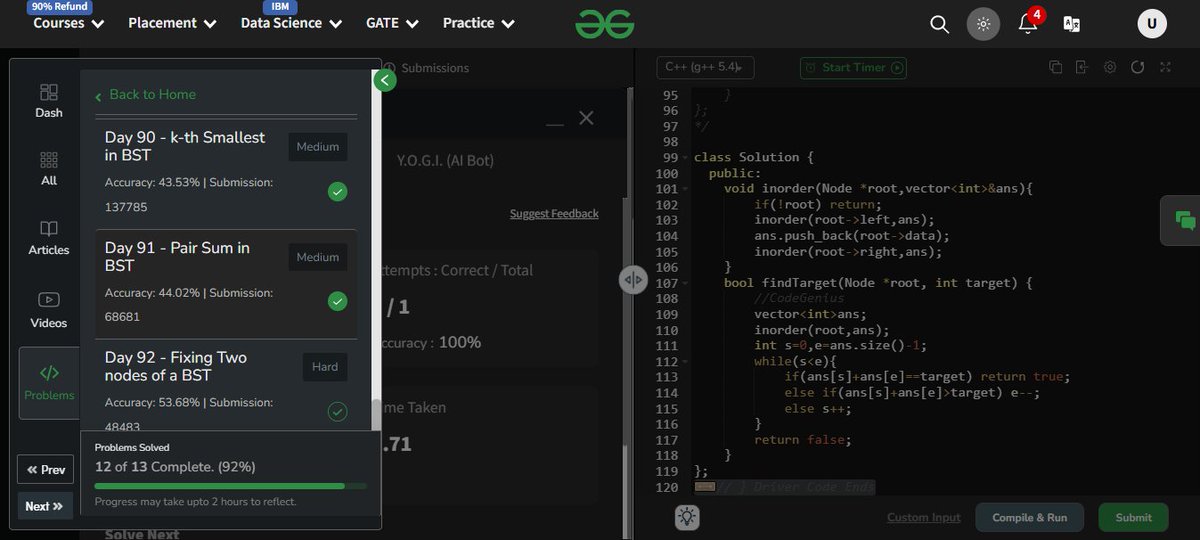
Task: Open the search magnifier icon
Action: pos(939,24)
